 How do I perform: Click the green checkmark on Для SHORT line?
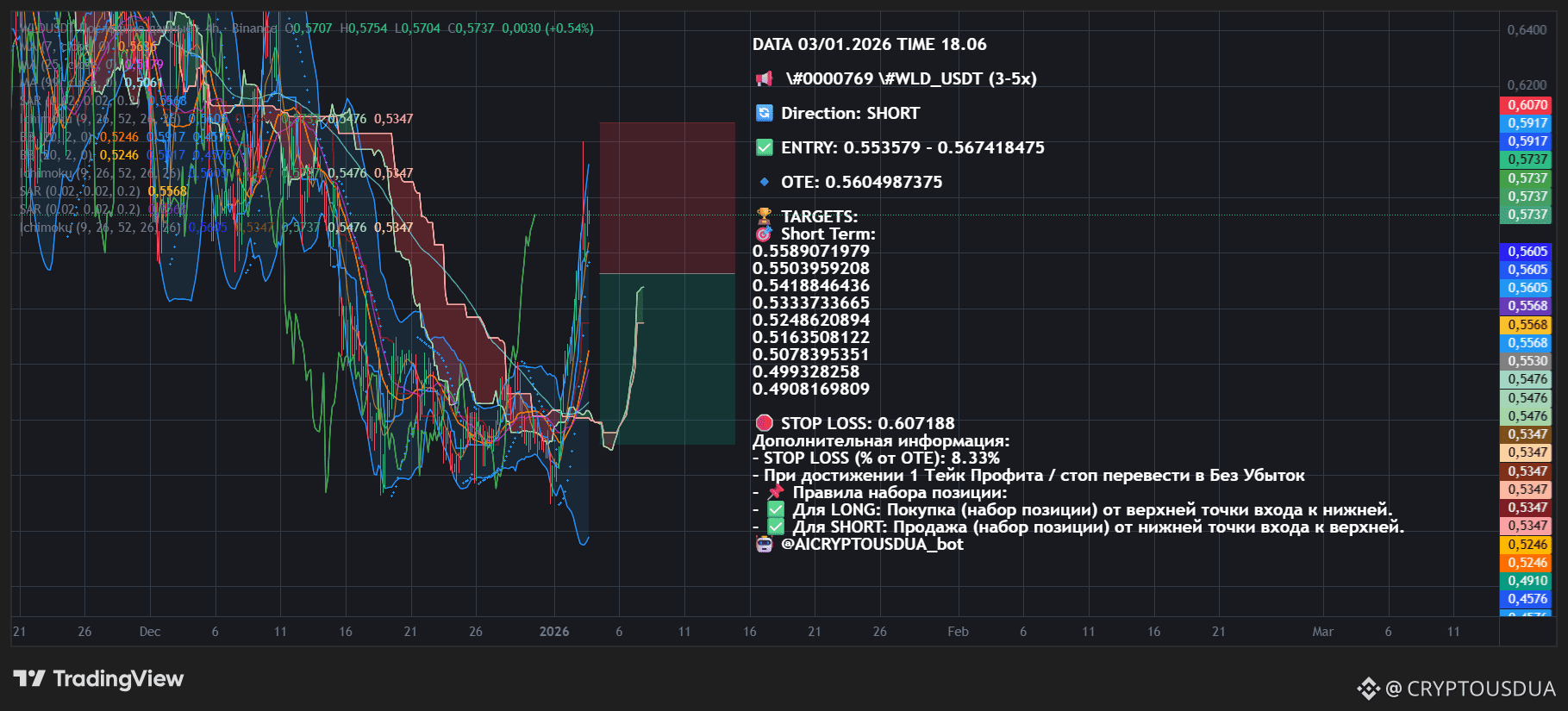(776, 527)
